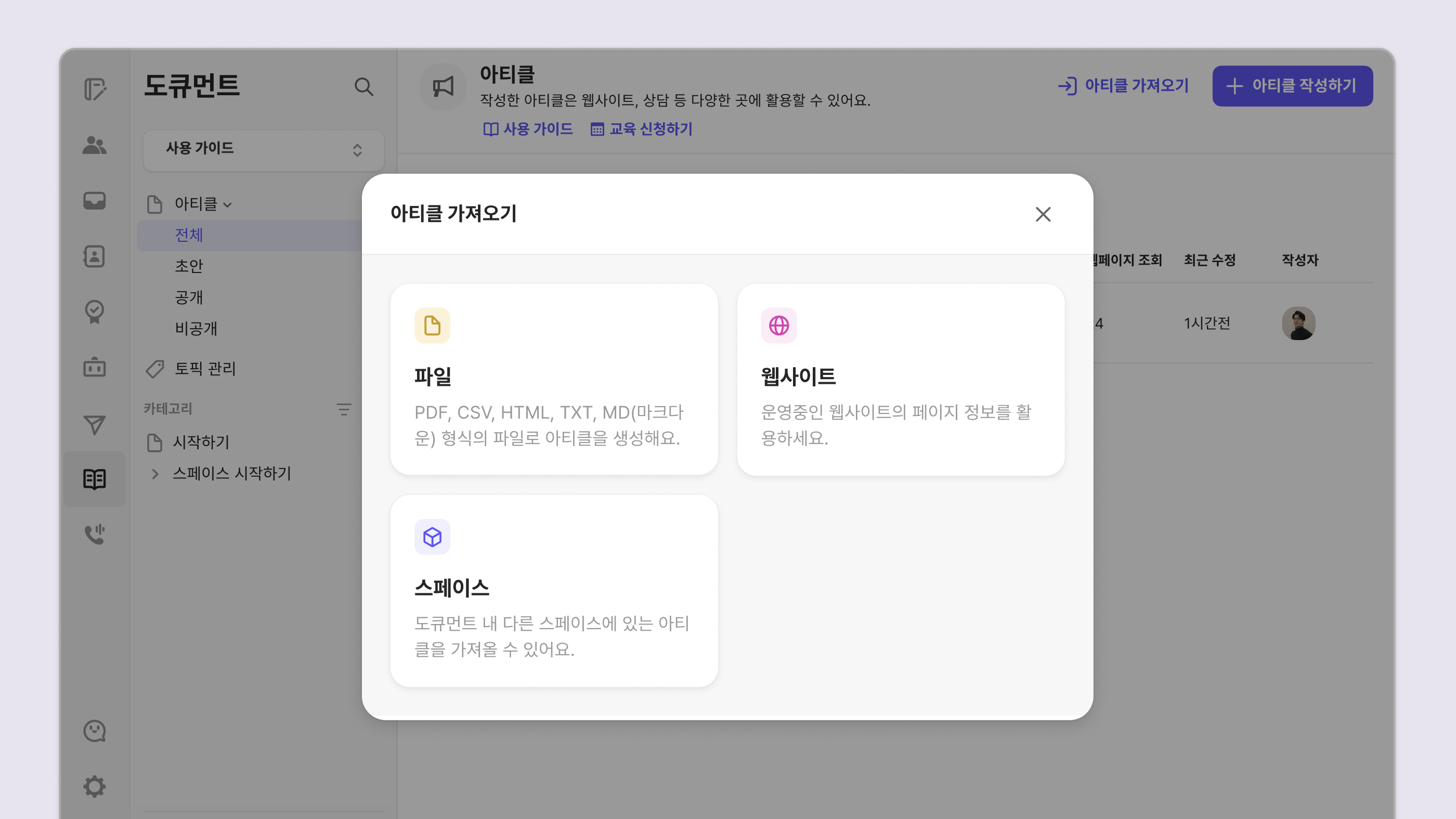This screenshot has height=819, width=1456.
Task: Collapse the 아티클 section chevron
Action: pyautogui.click(x=228, y=204)
